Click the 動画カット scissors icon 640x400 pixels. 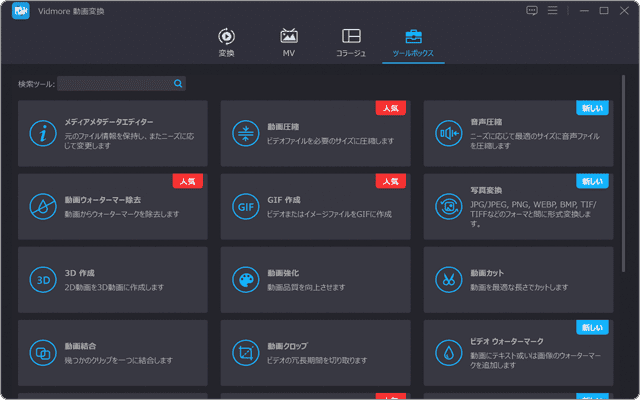tap(449, 280)
